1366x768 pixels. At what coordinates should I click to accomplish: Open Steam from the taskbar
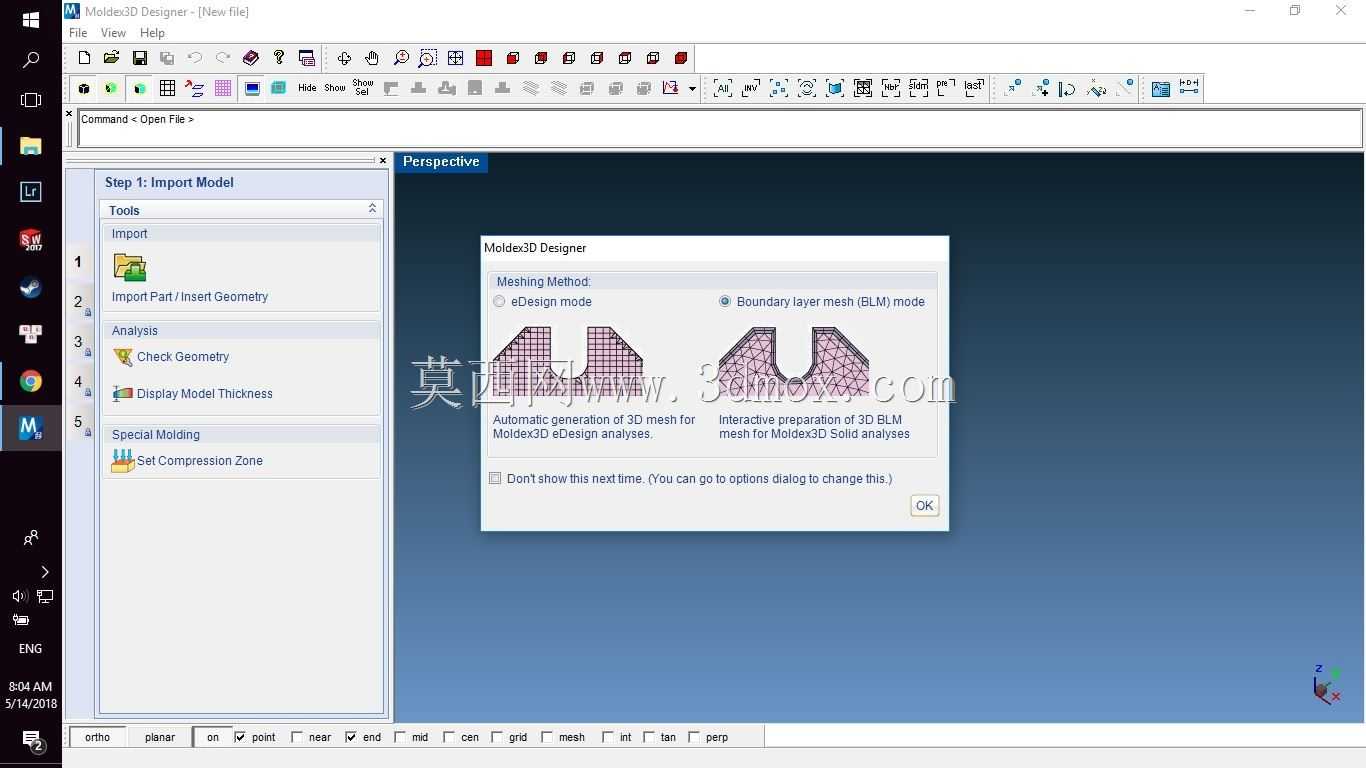pyautogui.click(x=31, y=288)
